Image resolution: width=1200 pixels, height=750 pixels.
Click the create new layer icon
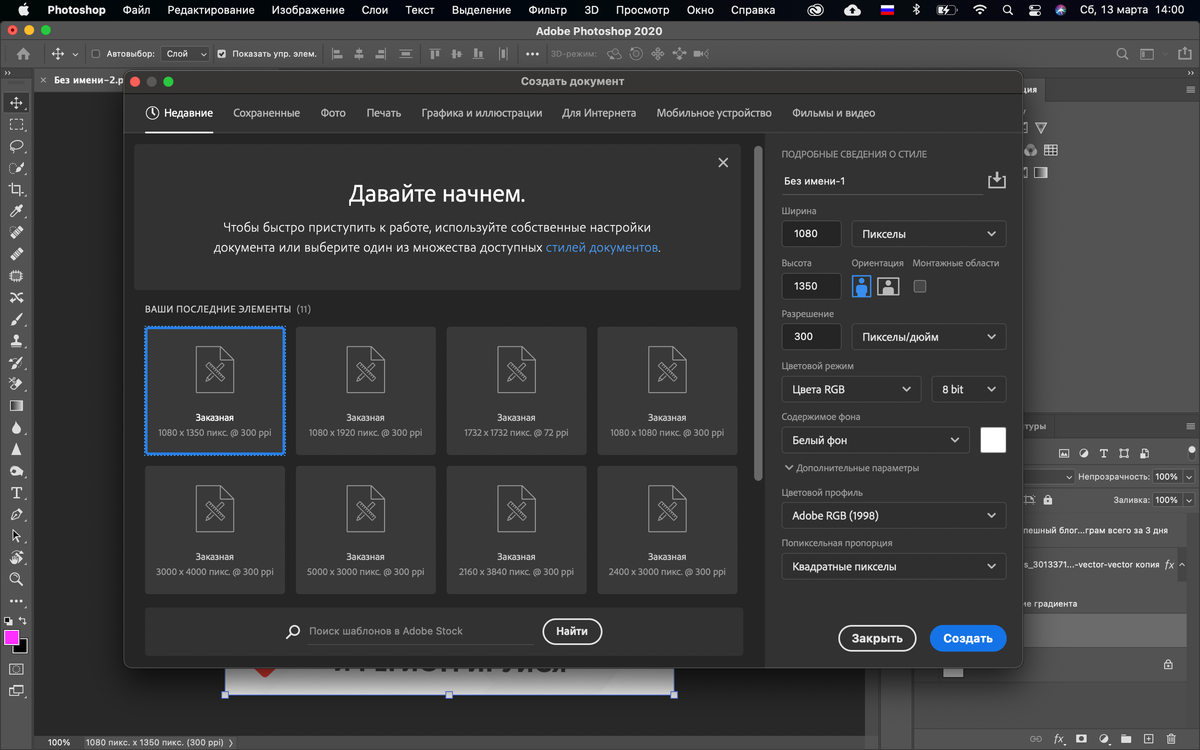(1148, 739)
